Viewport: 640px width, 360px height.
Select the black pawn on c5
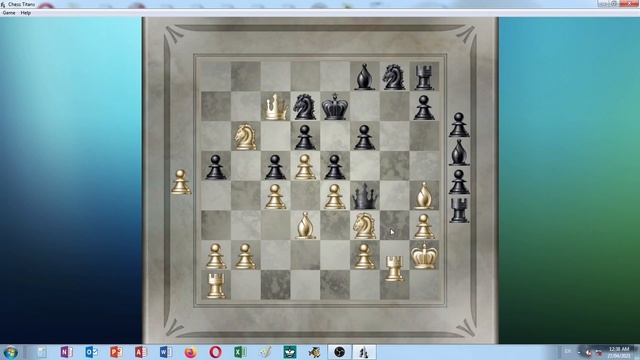(x=276, y=167)
